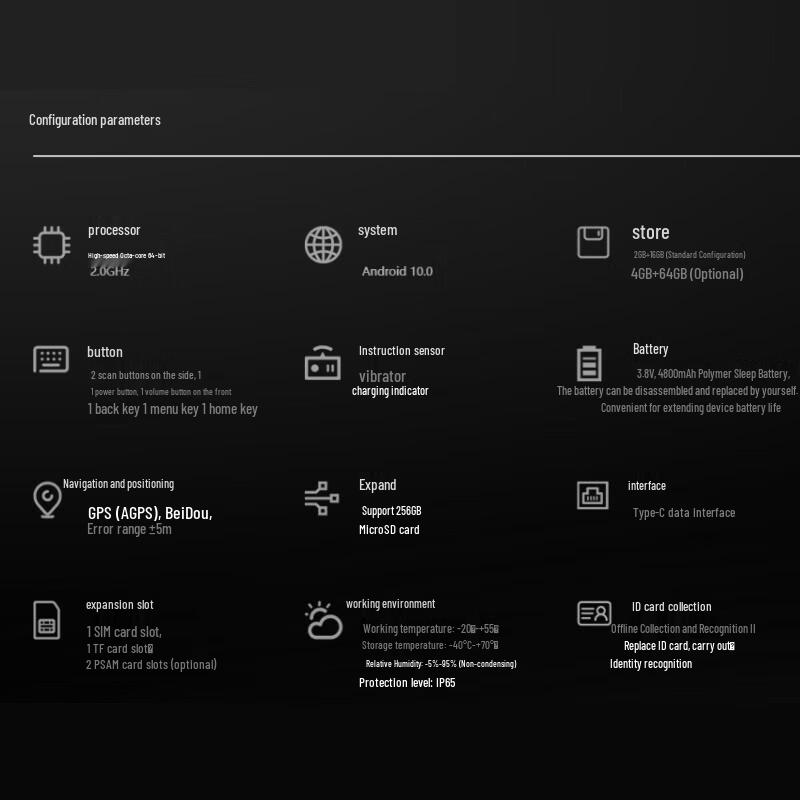Screen dimensions: 800x800
Task: Select 'Offline Collection and Recognition II' text
Action: pos(683,629)
